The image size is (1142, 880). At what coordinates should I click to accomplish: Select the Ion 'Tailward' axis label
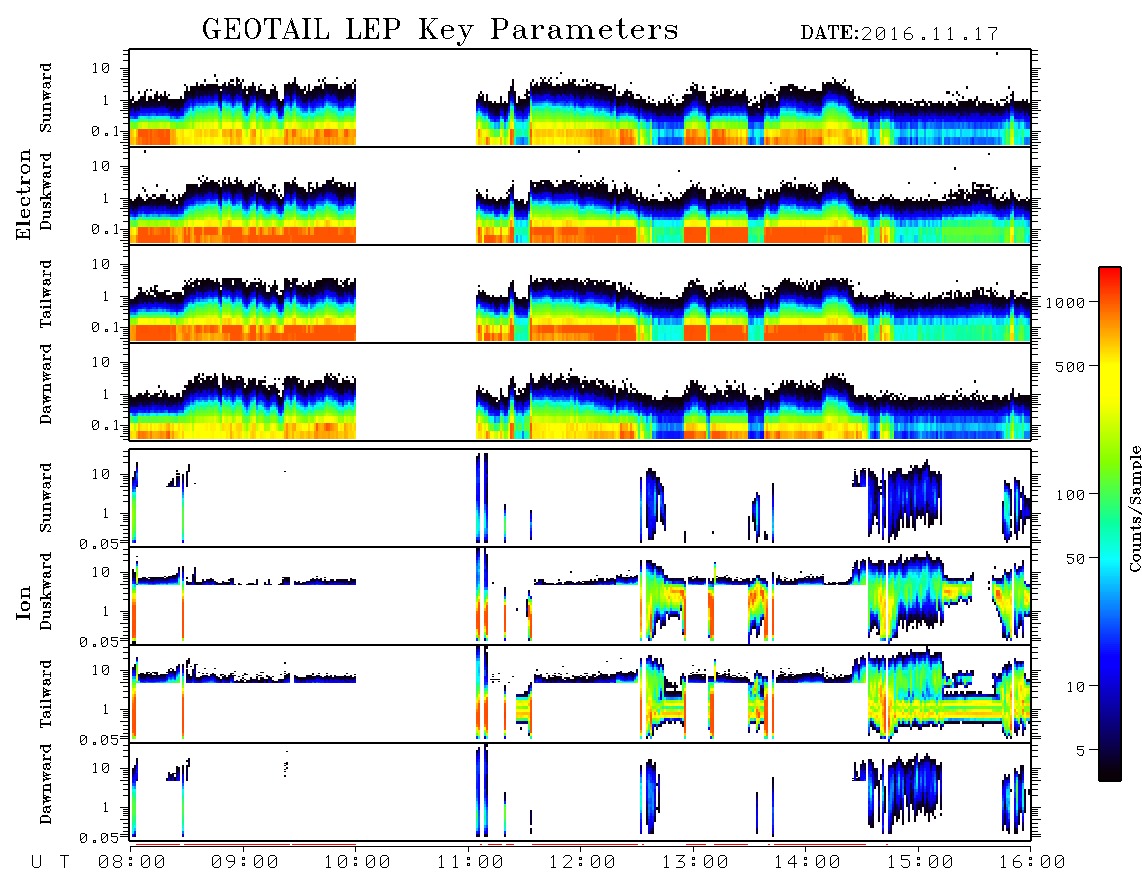click(46, 694)
